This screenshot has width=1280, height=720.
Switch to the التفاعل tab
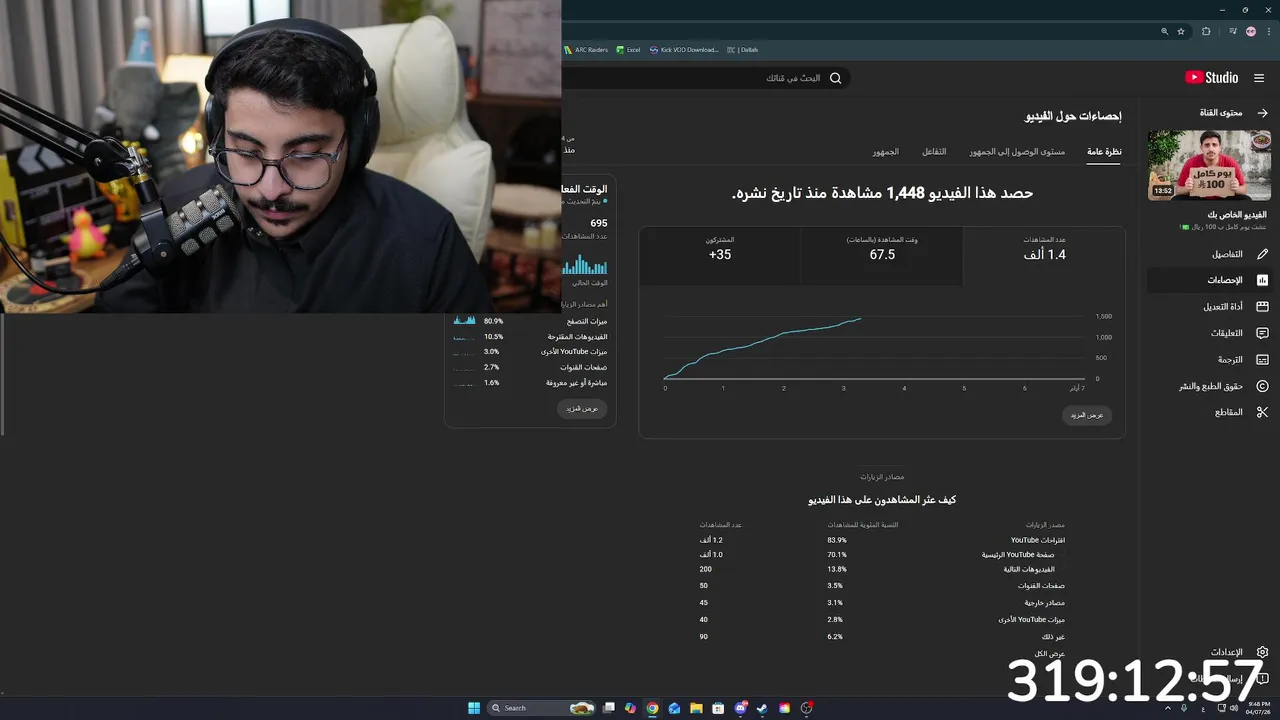[934, 152]
